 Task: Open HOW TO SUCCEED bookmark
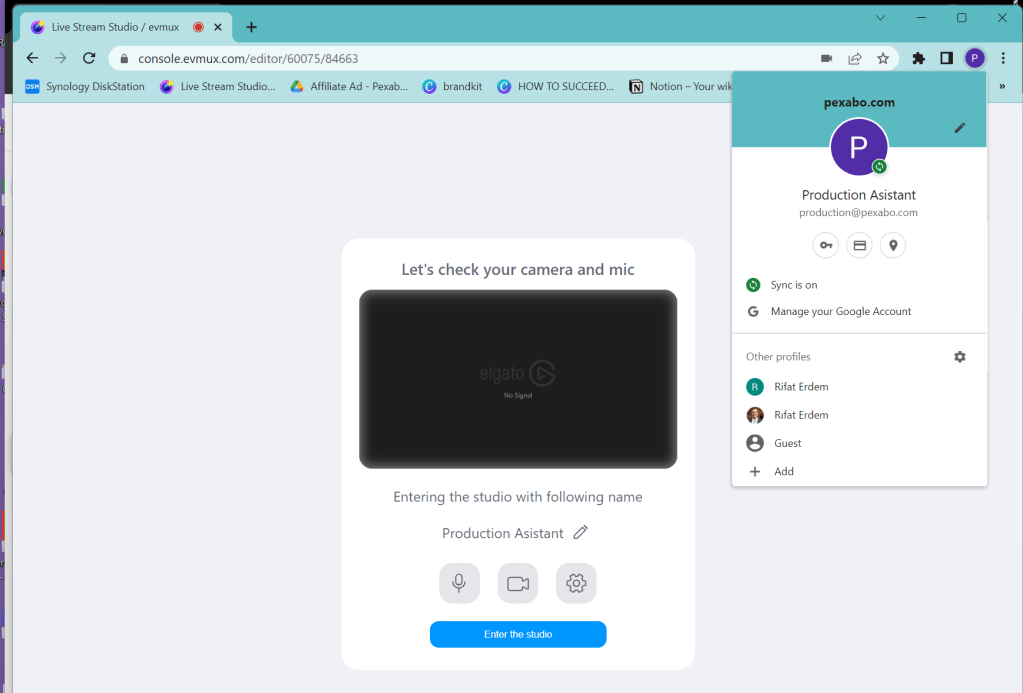(556, 86)
